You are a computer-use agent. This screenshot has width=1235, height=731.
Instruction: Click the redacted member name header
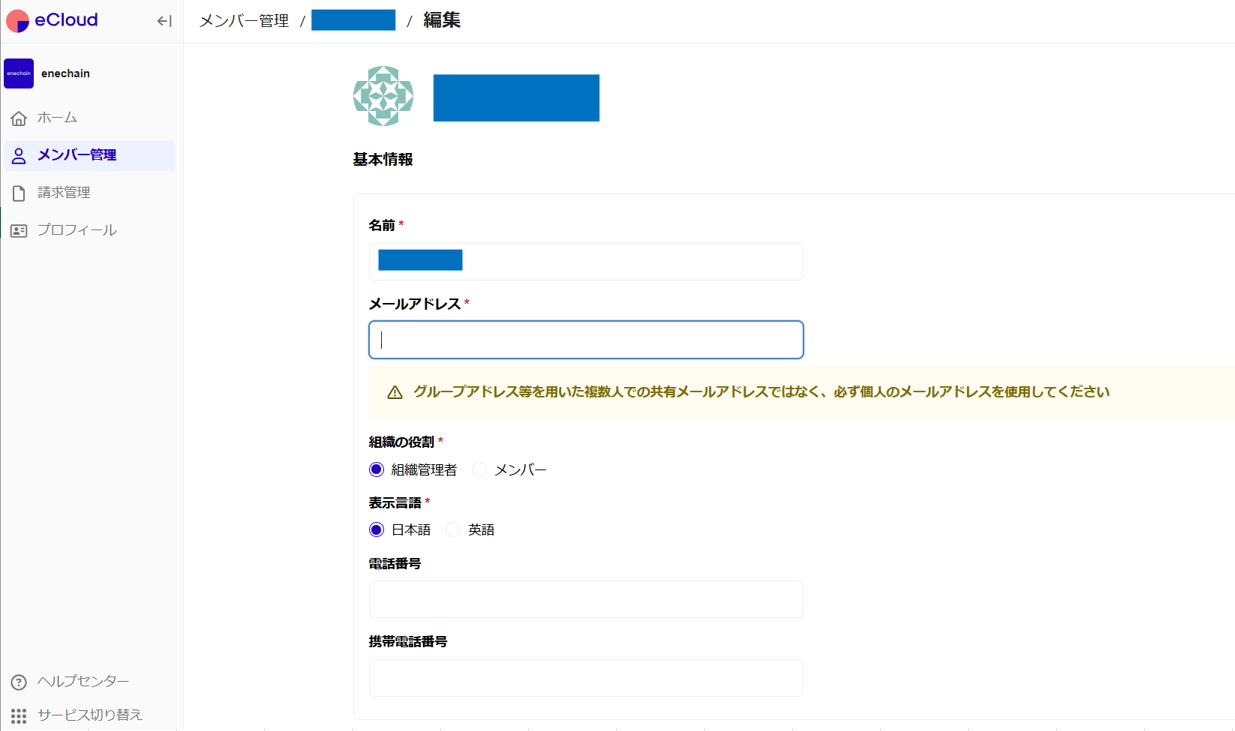point(516,98)
